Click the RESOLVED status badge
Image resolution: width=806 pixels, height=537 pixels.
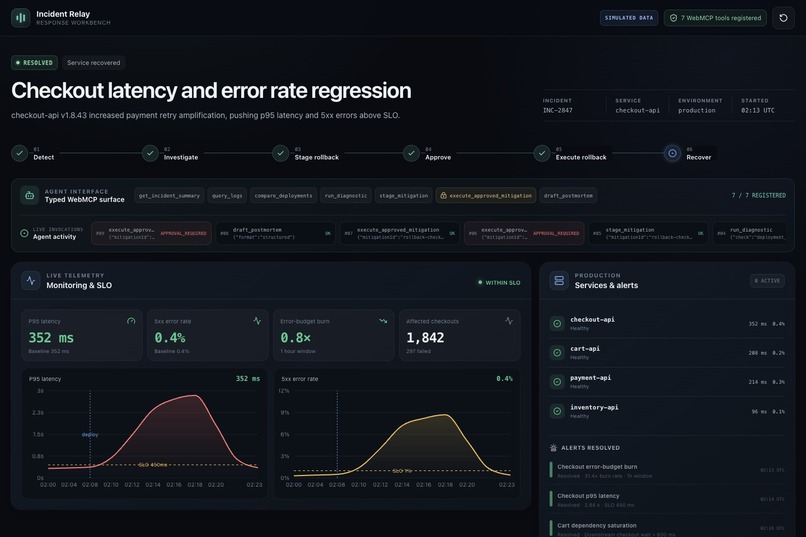click(x=34, y=63)
